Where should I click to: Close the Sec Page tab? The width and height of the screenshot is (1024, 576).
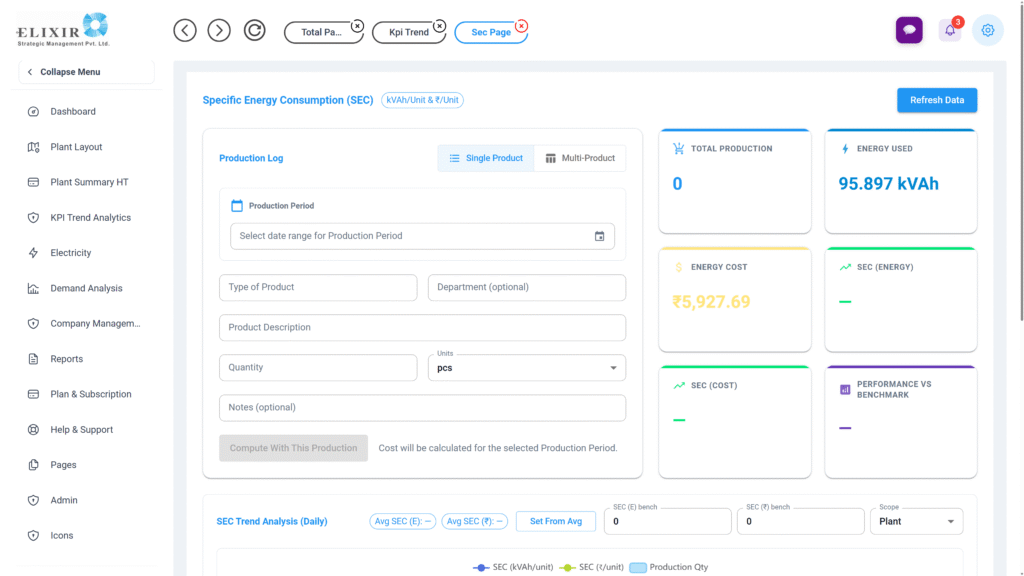pos(521,26)
